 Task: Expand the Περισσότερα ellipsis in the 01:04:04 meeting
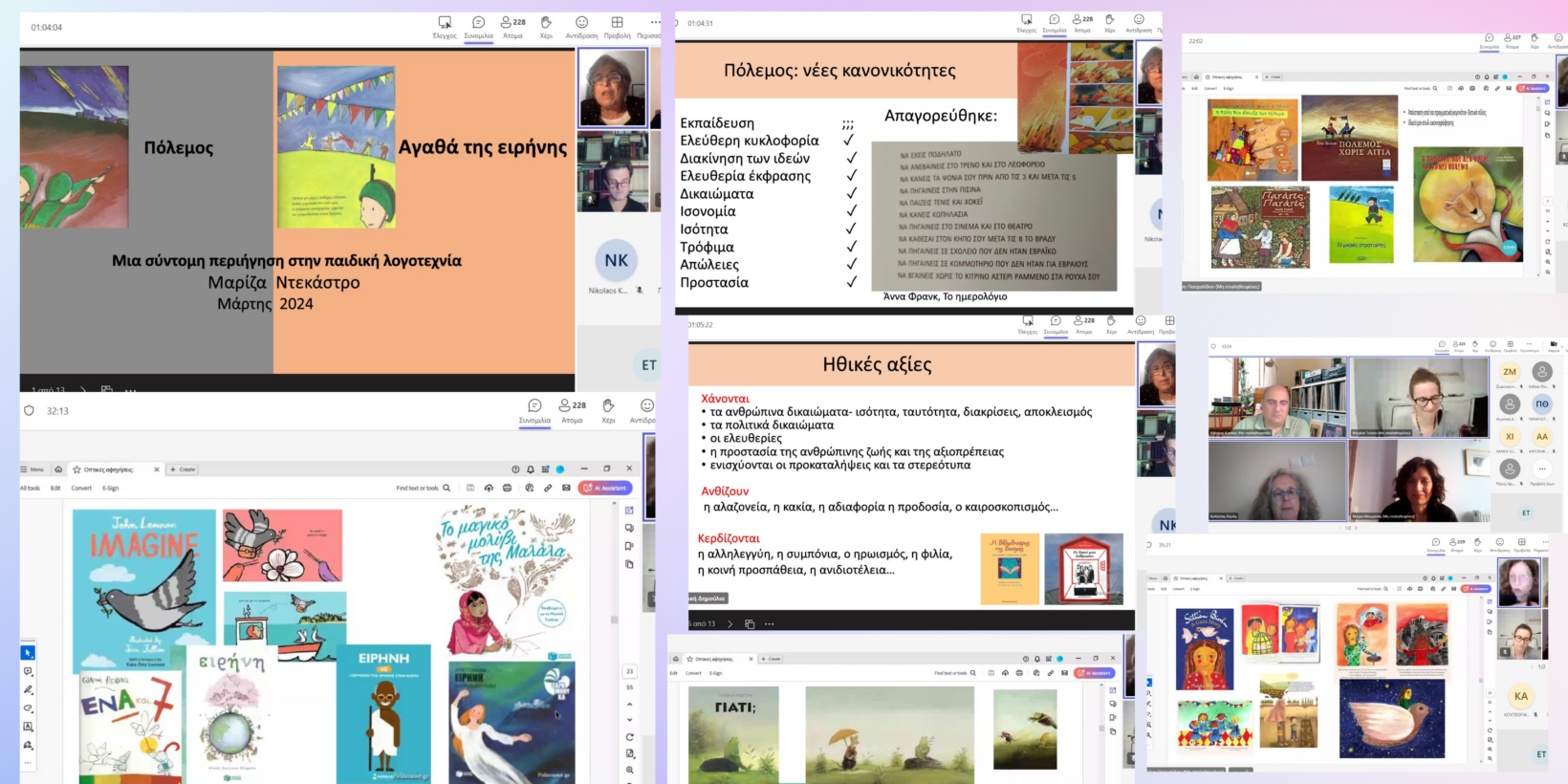coord(655,23)
